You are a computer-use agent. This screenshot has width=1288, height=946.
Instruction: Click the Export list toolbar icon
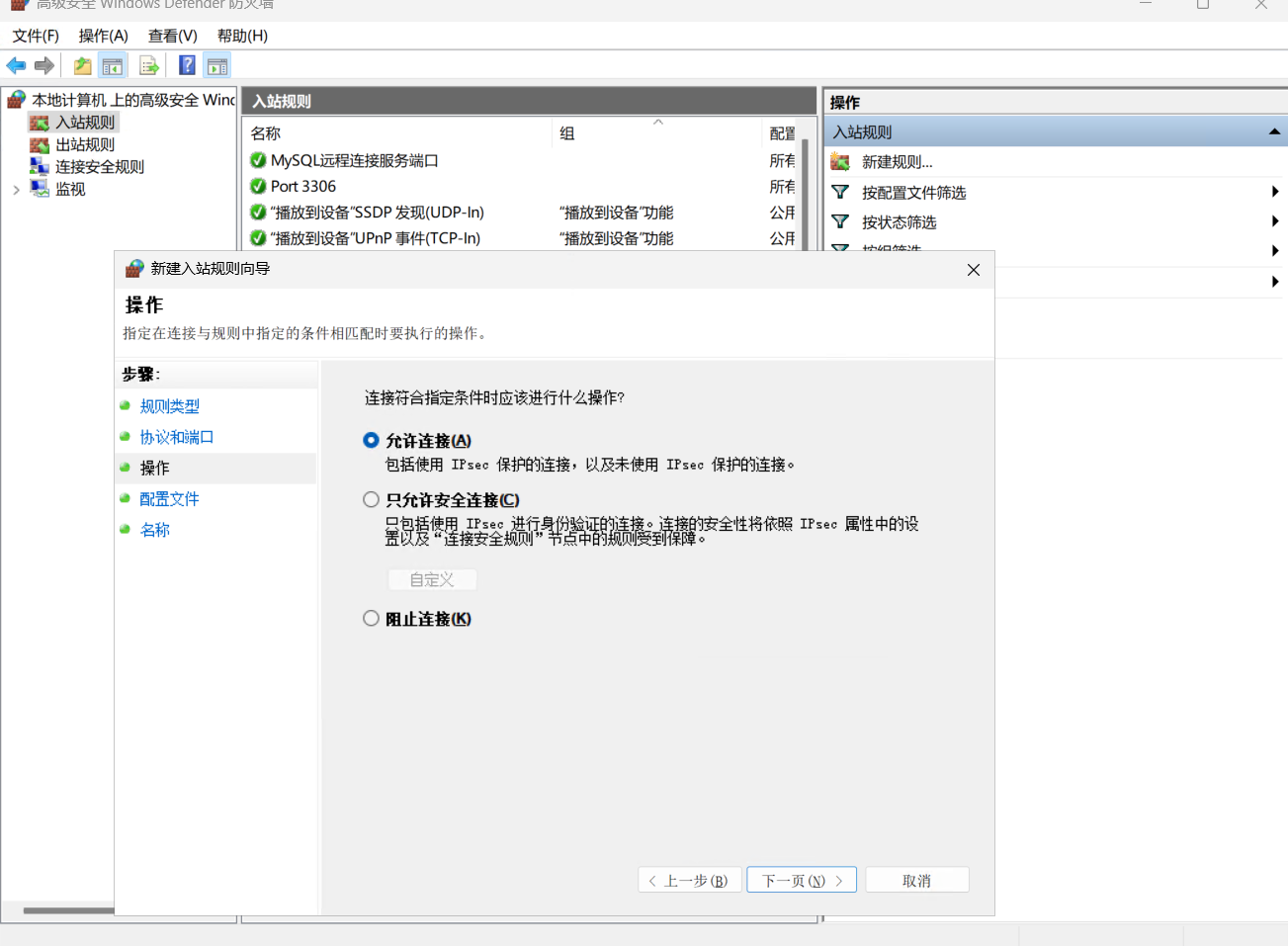[149, 66]
